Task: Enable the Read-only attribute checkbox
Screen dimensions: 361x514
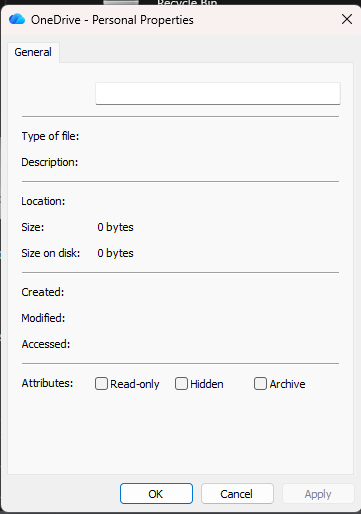Action: pos(101,384)
